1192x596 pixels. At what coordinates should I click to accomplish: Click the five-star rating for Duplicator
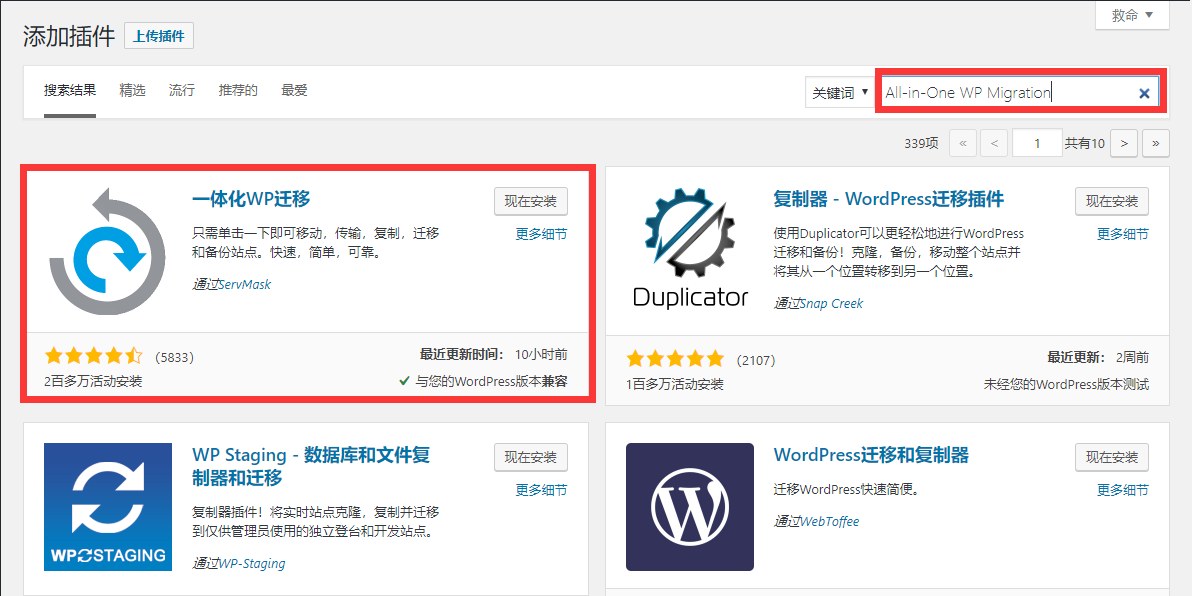pyautogui.click(x=675, y=359)
